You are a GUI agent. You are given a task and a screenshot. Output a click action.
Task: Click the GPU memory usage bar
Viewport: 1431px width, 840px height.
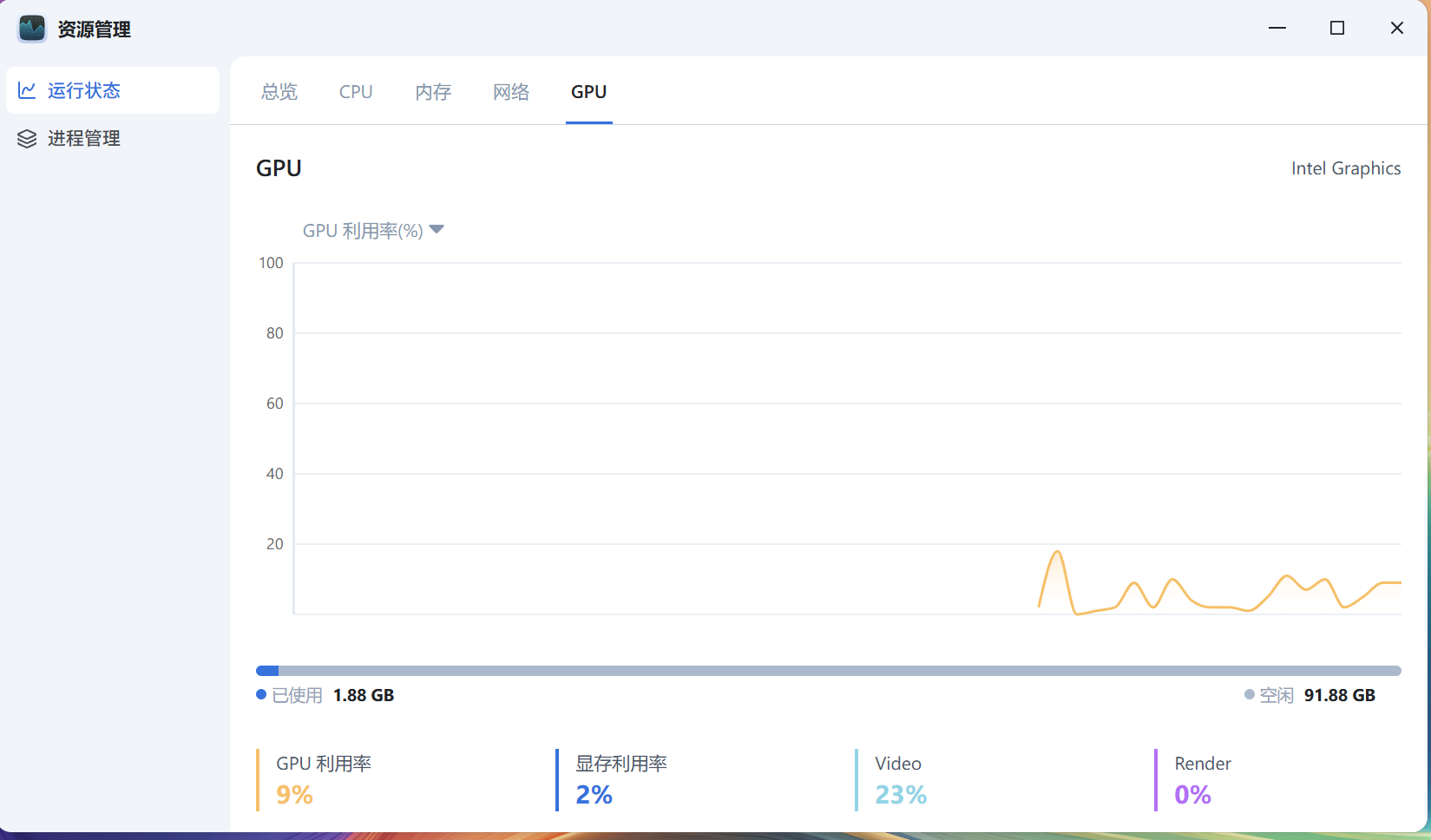click(829, 671)
